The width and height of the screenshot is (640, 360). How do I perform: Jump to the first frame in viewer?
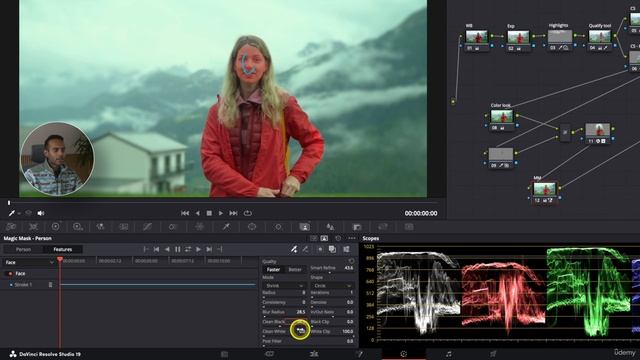(185, 213)
